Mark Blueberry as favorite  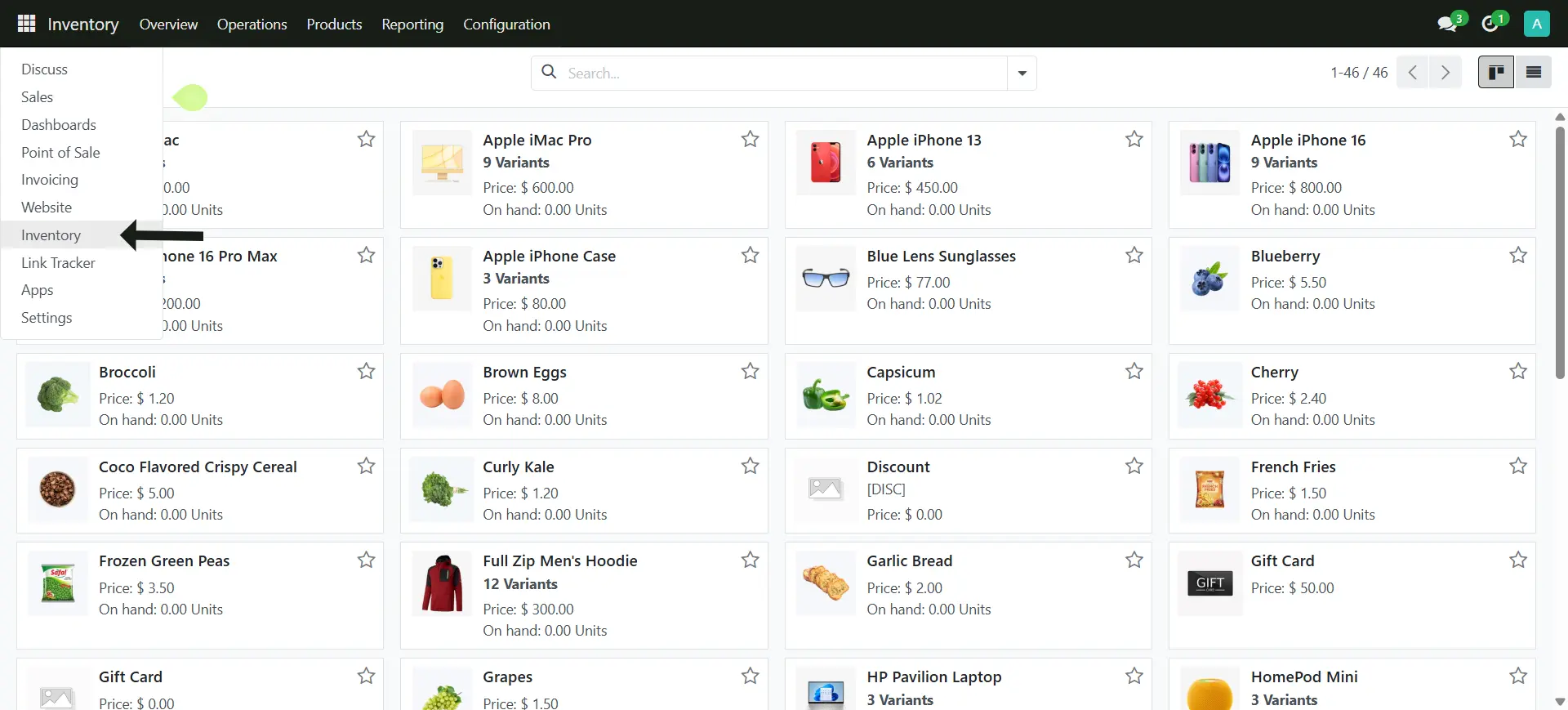pos(1517,256)
